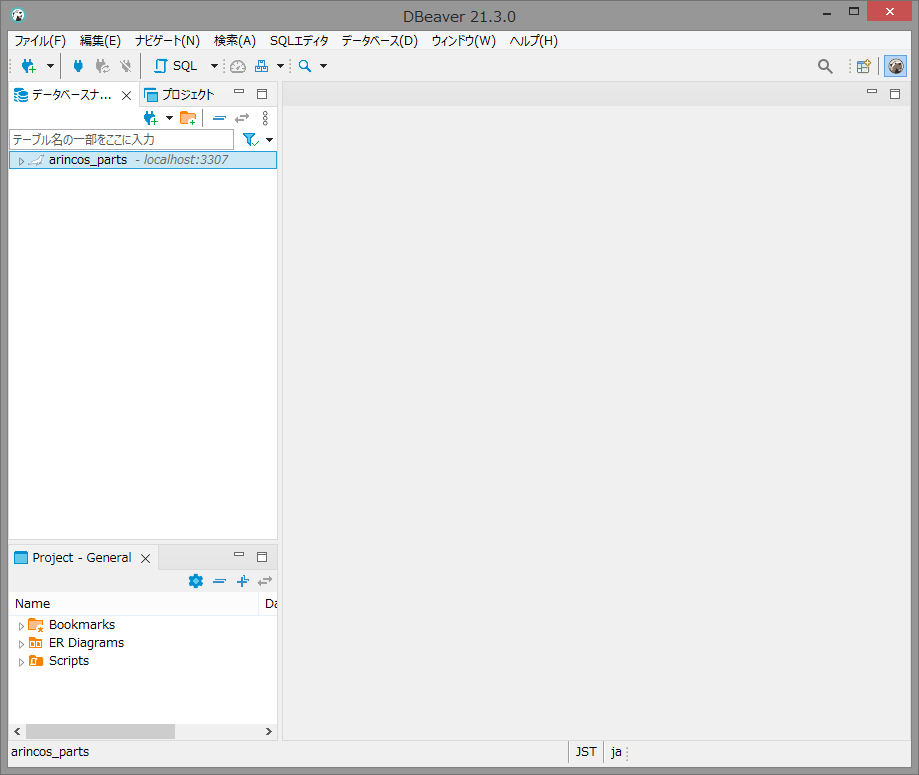
Task: Open the データベース(D) menu
Action: point(380,40)
